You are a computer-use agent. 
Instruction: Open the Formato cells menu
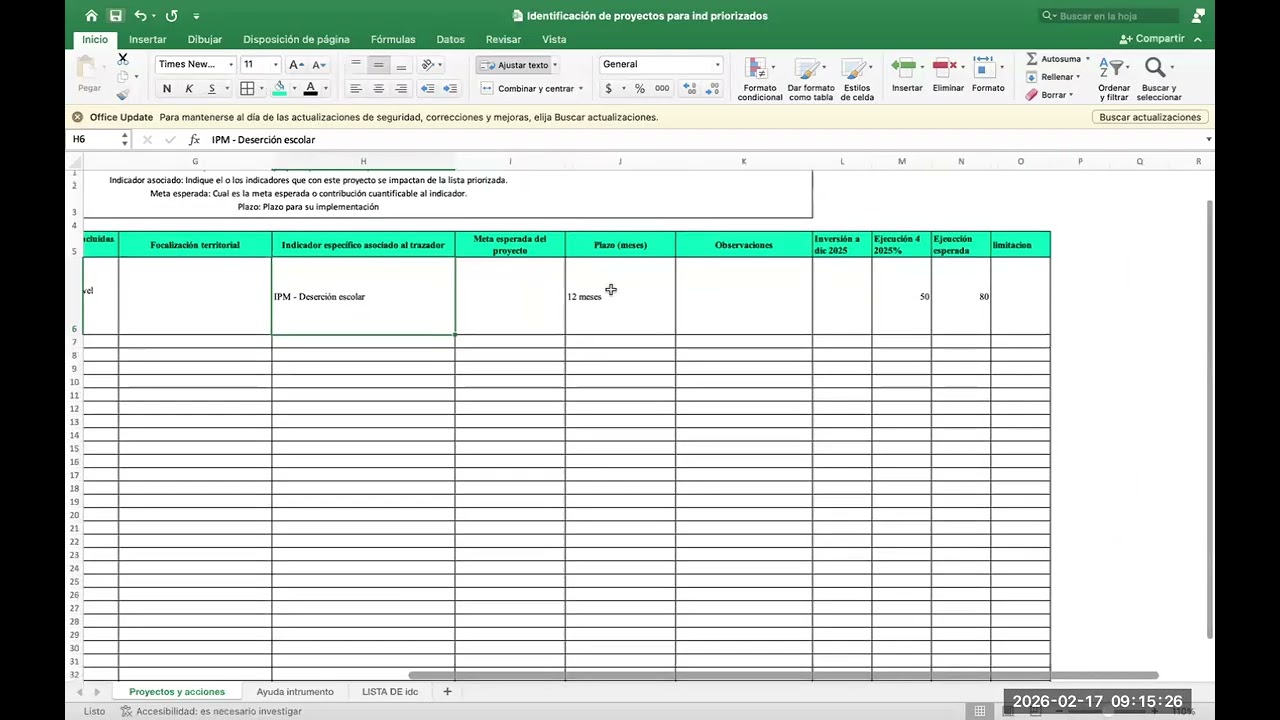coord(988,75)
